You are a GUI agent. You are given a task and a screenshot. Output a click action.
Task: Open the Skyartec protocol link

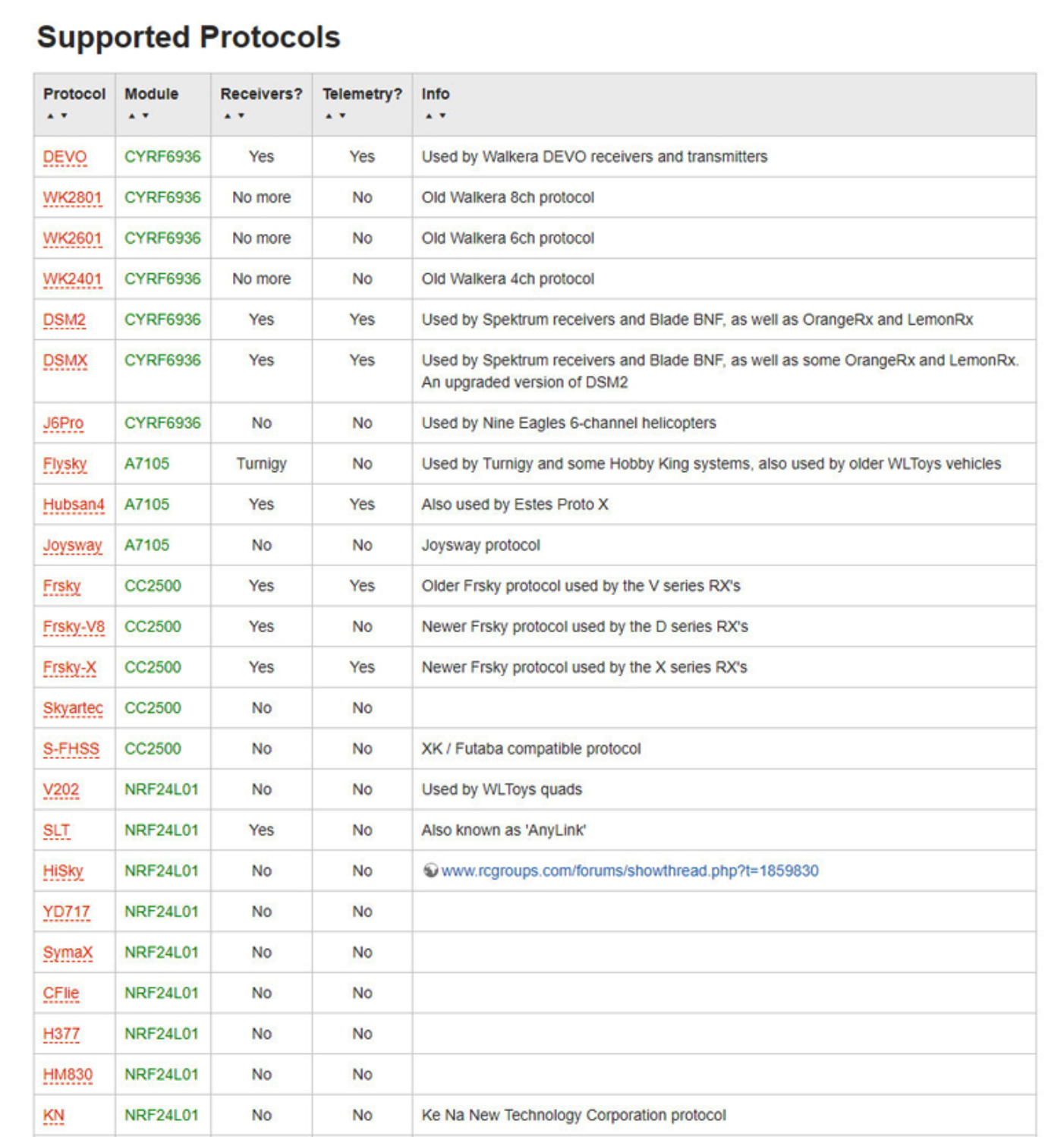pyautogui.click(x=73, y=708)
